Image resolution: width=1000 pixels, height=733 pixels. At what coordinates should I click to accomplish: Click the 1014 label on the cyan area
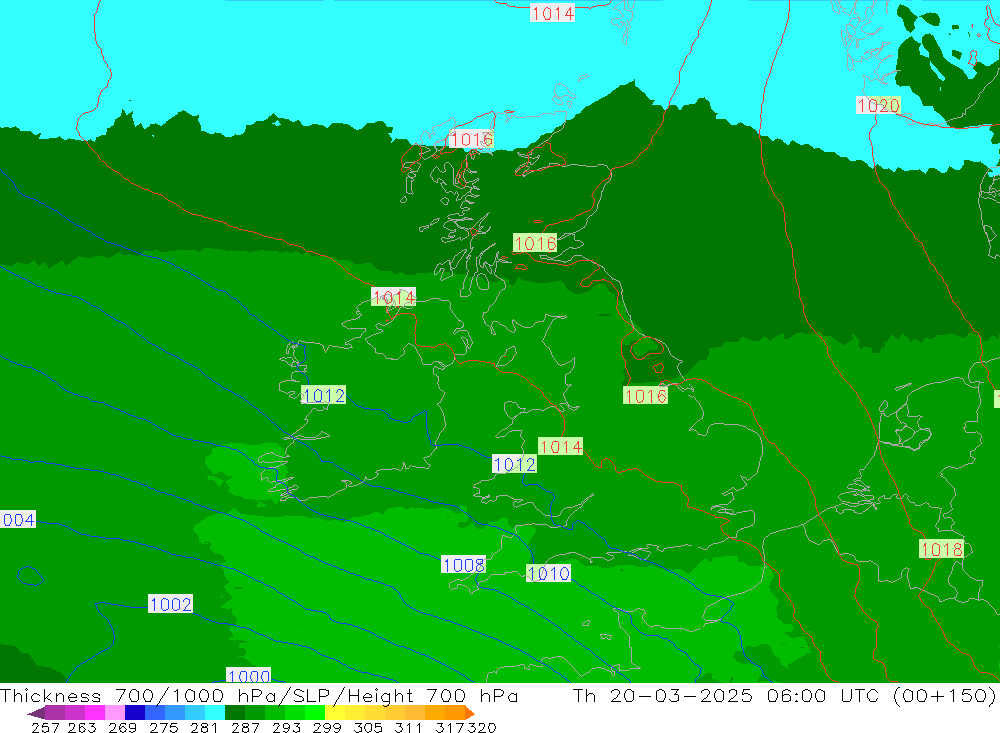[x=552, y=13]
